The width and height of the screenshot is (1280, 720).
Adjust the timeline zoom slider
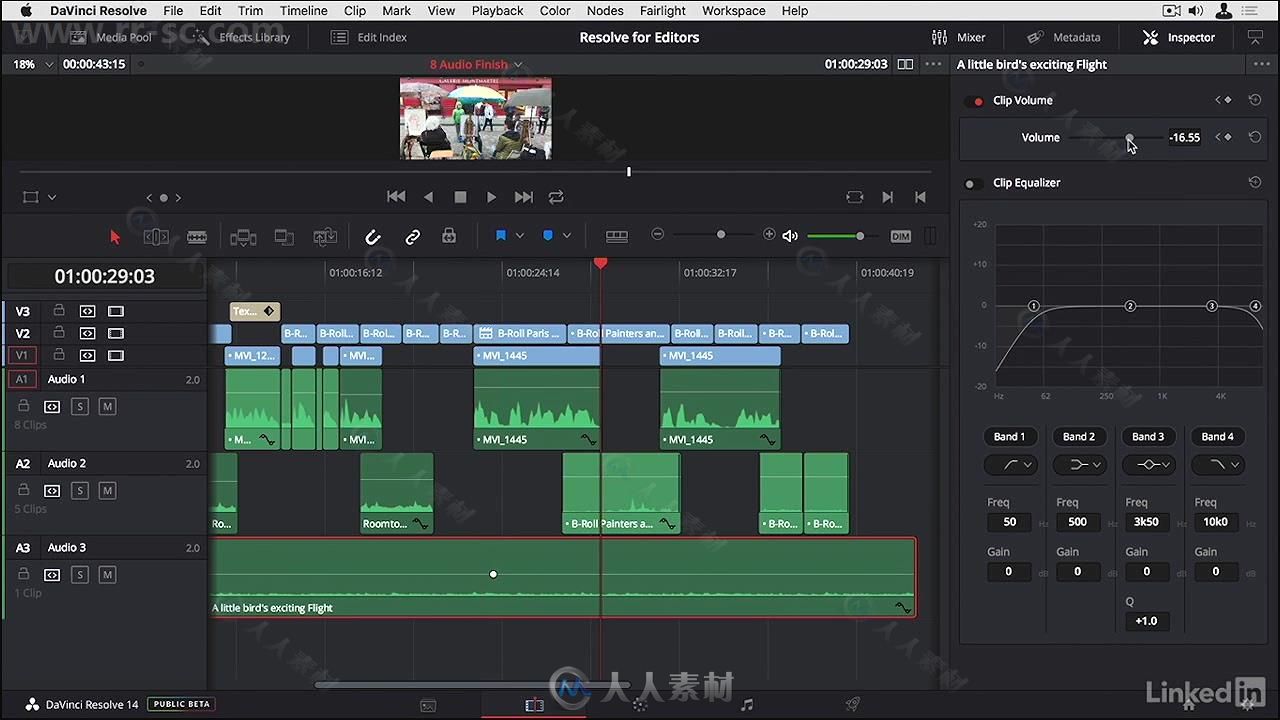[x=720, y=234]
